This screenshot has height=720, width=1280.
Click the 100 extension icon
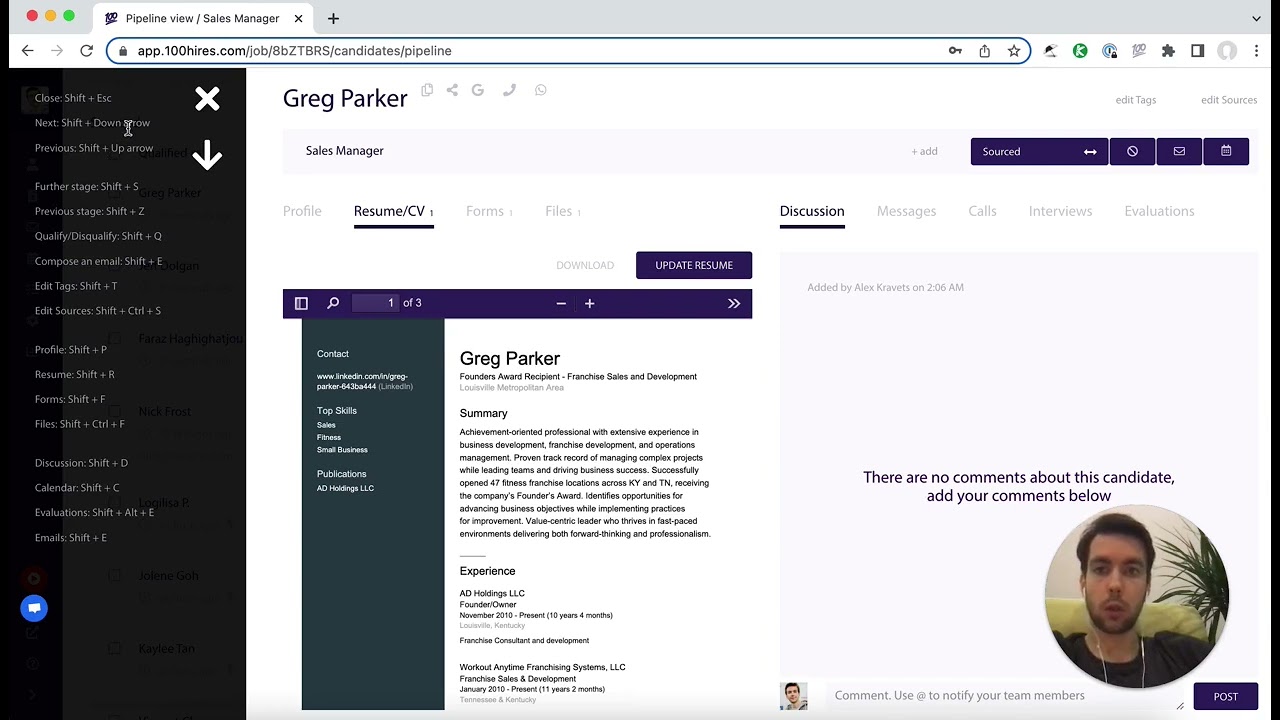[1139, 51]
